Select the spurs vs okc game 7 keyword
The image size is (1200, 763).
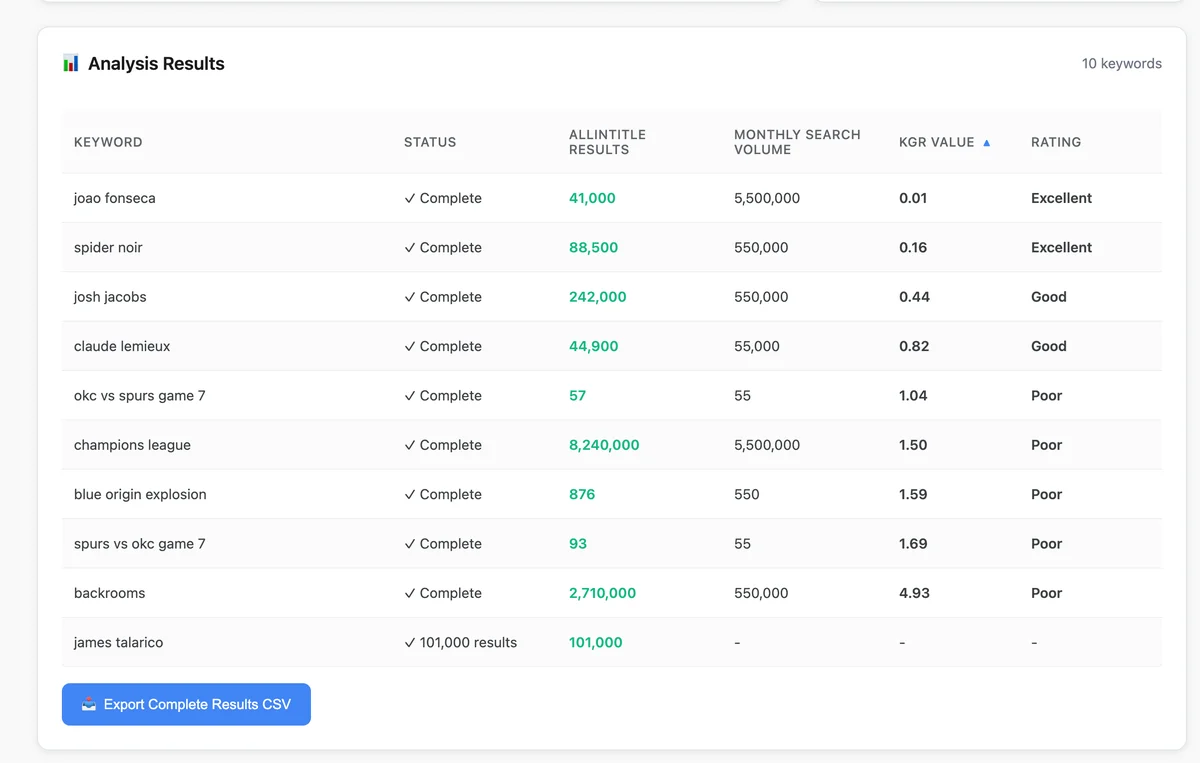tap(140, 544)
